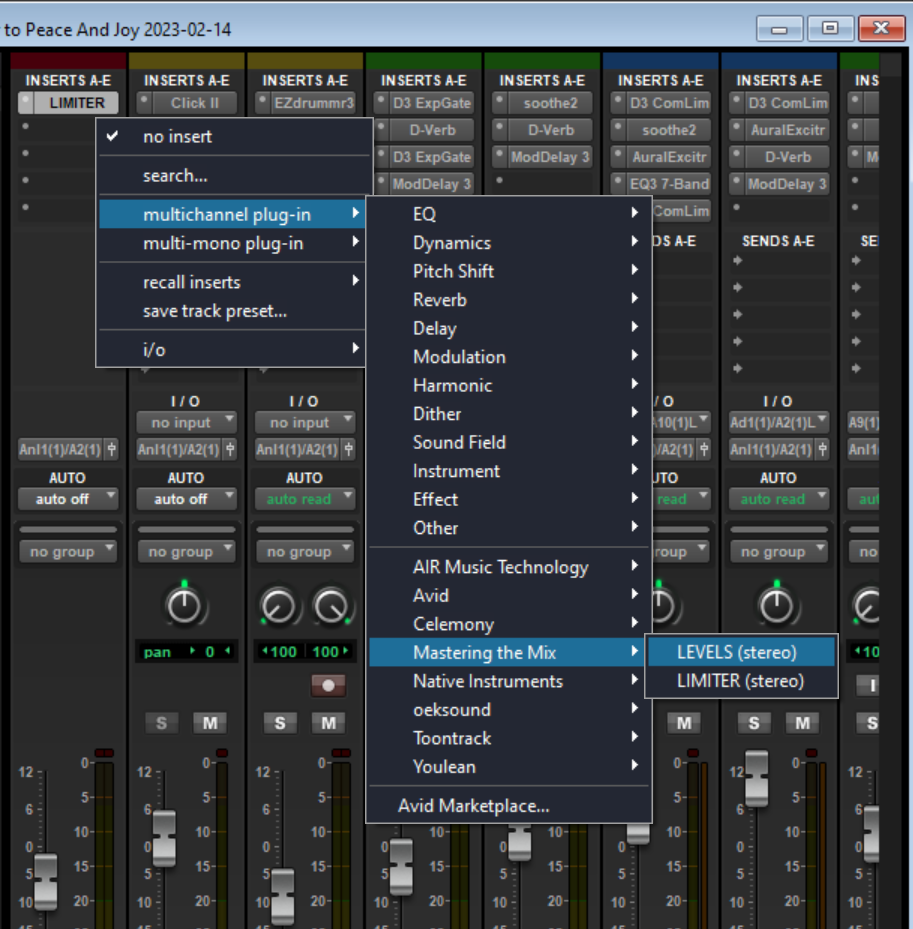Select the checked no insert option

click(234, 136)
